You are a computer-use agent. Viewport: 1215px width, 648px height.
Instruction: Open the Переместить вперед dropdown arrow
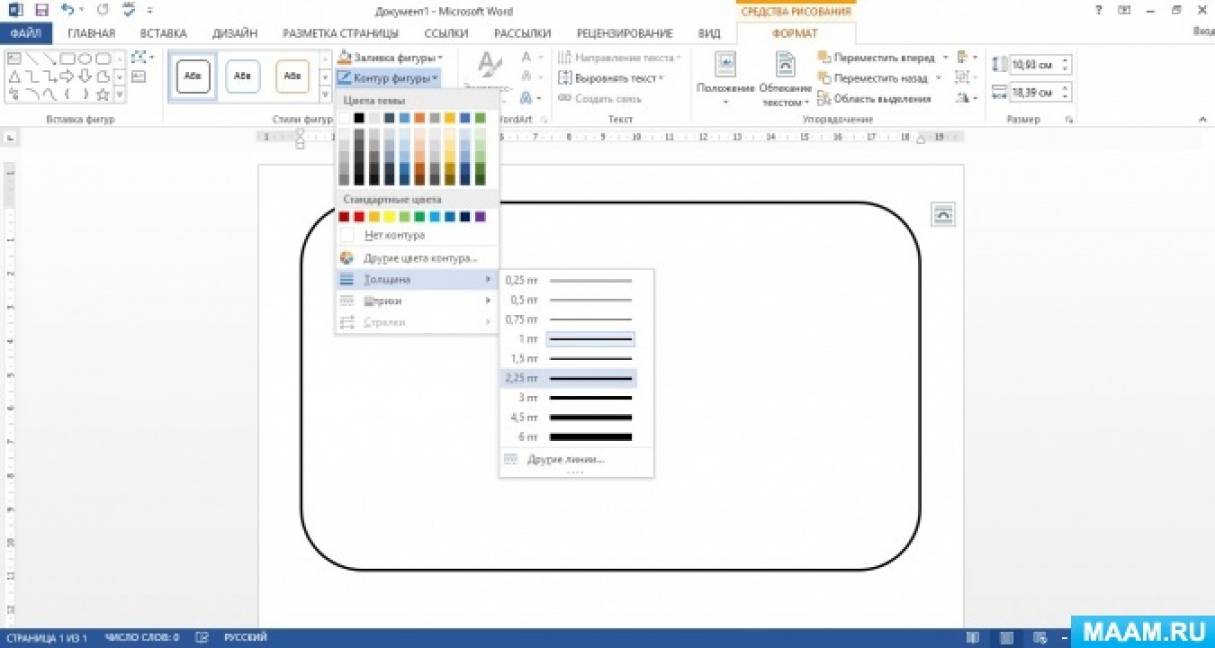(945, 58)
